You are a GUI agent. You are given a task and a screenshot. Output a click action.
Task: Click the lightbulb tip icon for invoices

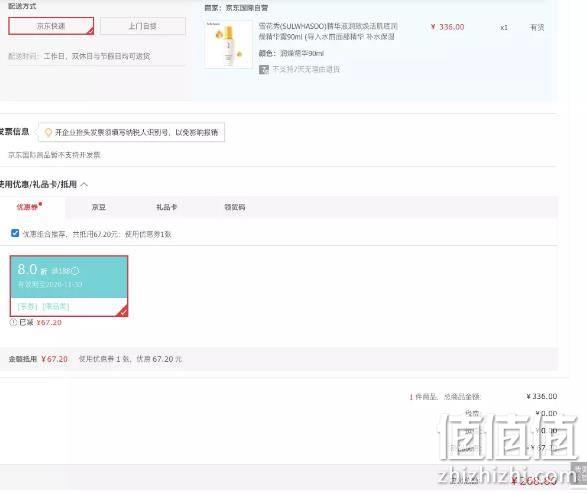click(x=48, y=133)
